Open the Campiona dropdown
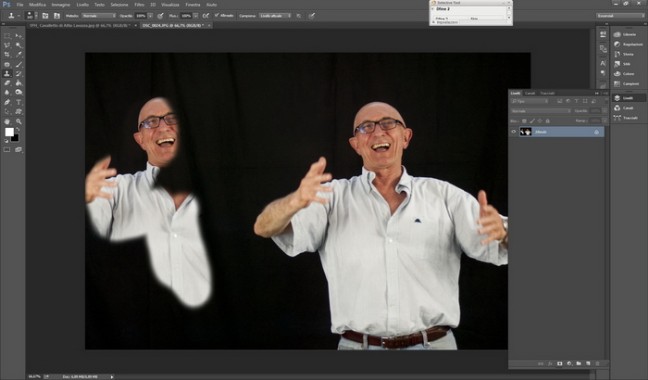Image resolution: width=648 pixels, height=380 pixels. [275, 16]
